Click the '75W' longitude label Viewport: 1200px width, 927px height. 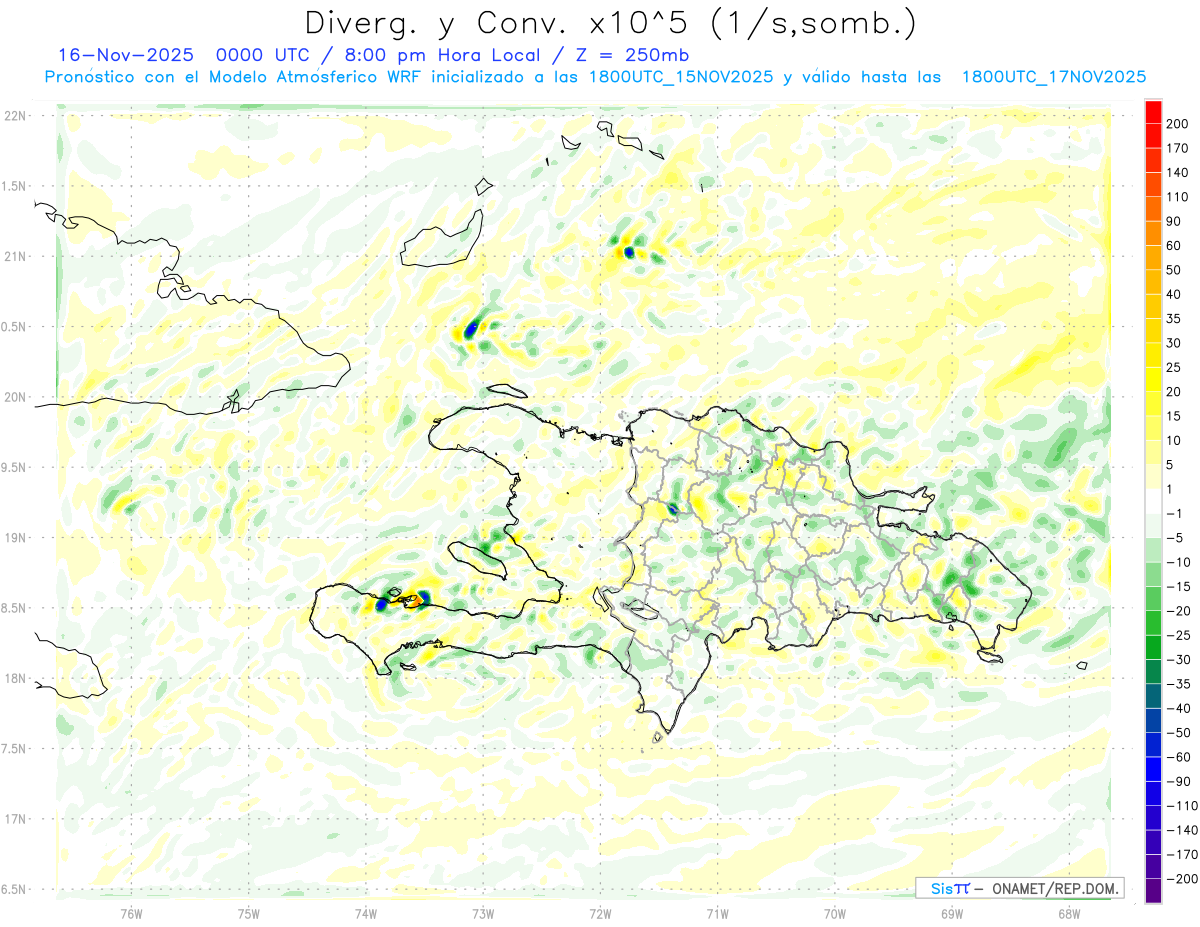coord(248,914)
